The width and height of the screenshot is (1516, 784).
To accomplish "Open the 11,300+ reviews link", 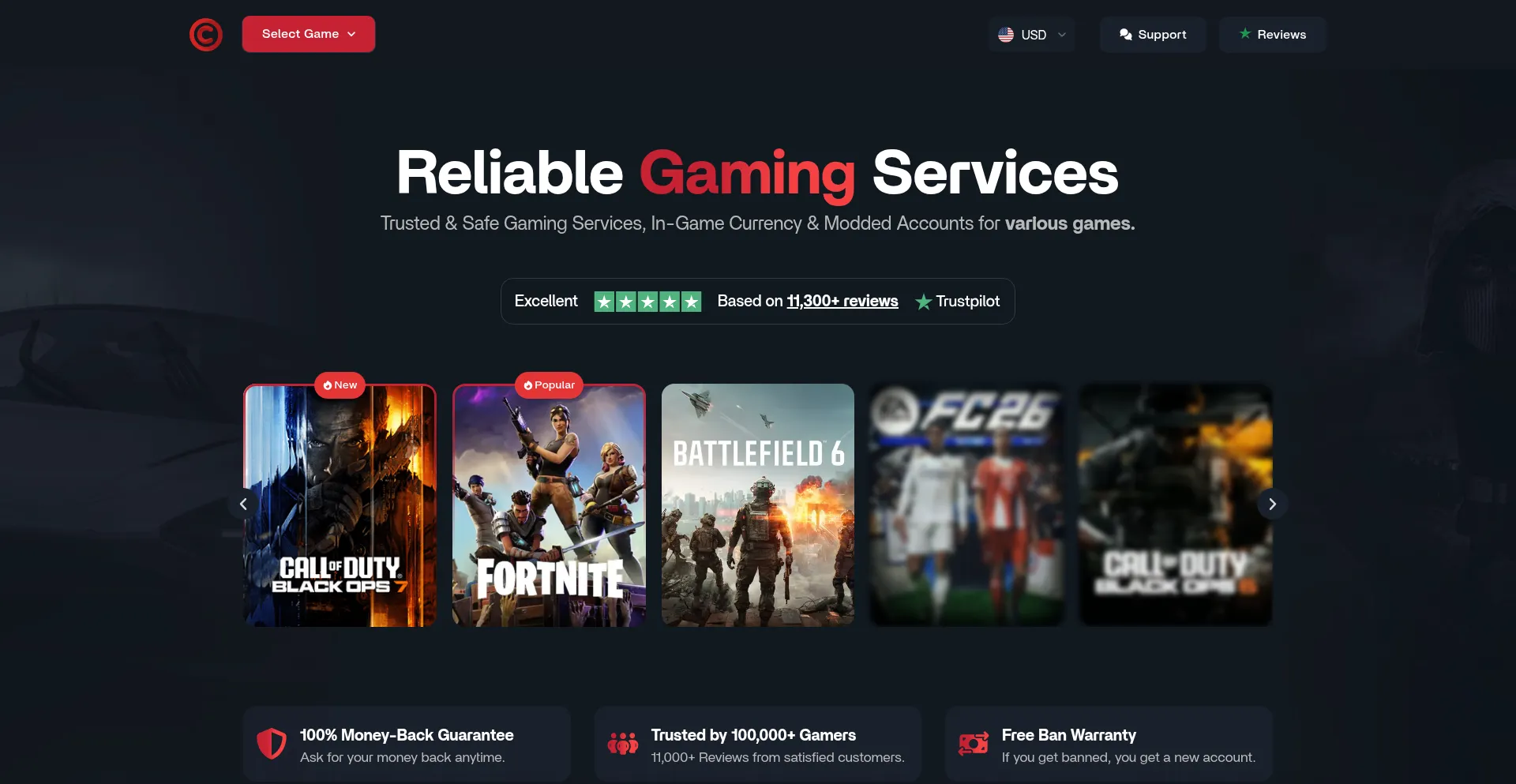I will (x=842, y=301).
